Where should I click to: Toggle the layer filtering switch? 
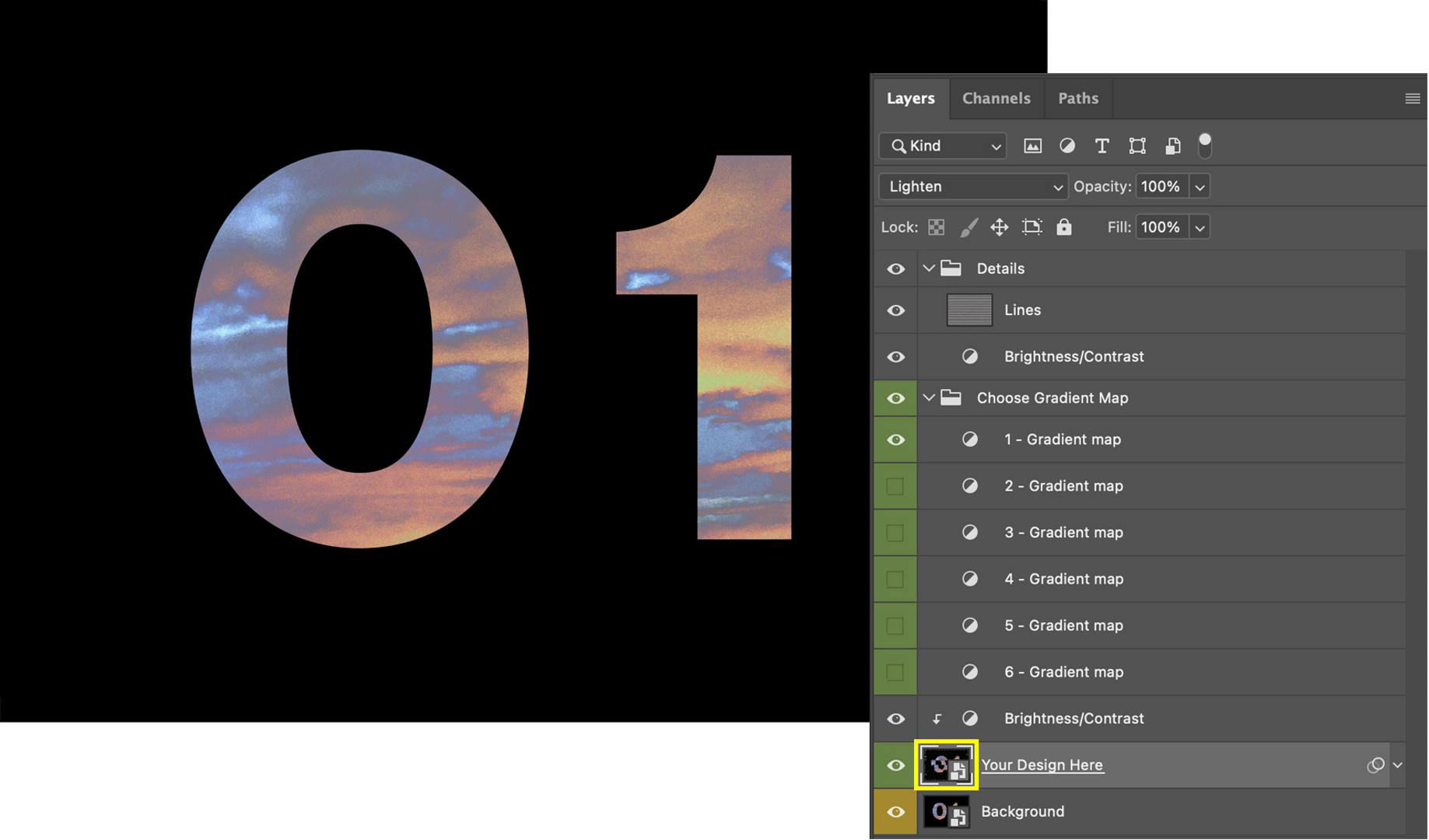1205,145
